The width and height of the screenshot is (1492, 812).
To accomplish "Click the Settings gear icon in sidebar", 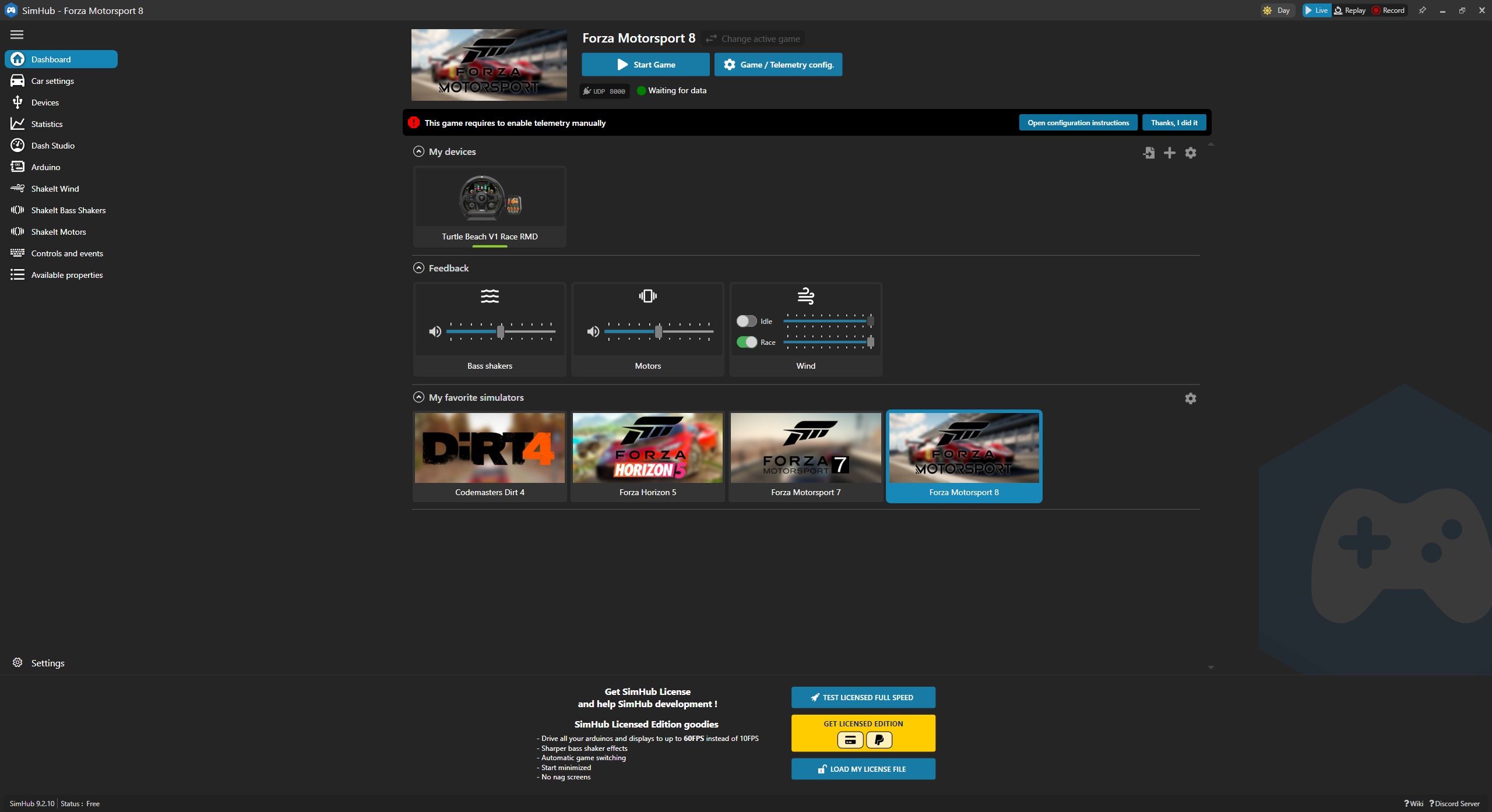I will [17, 662].
